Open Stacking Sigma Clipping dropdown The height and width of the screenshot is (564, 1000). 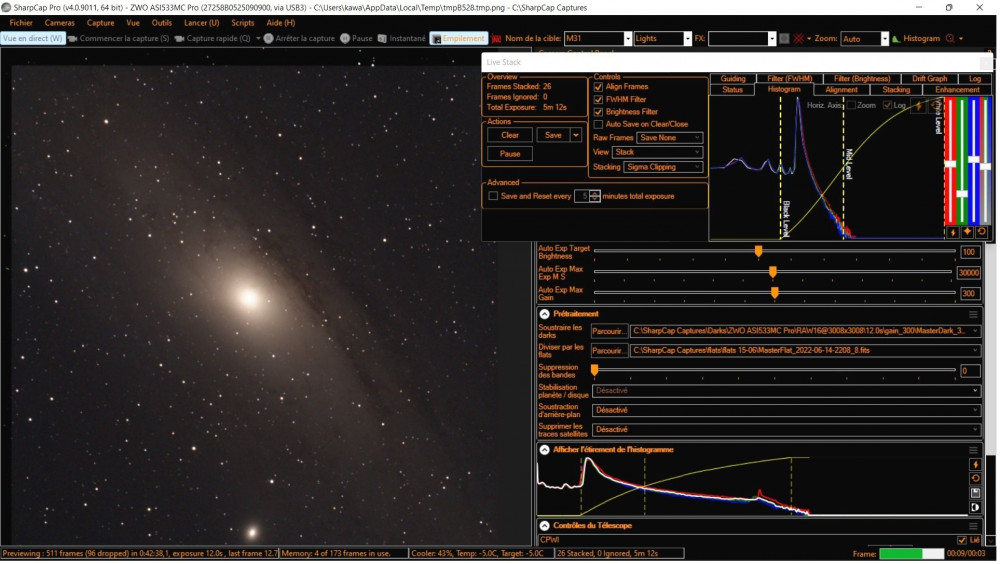point(663,167)
